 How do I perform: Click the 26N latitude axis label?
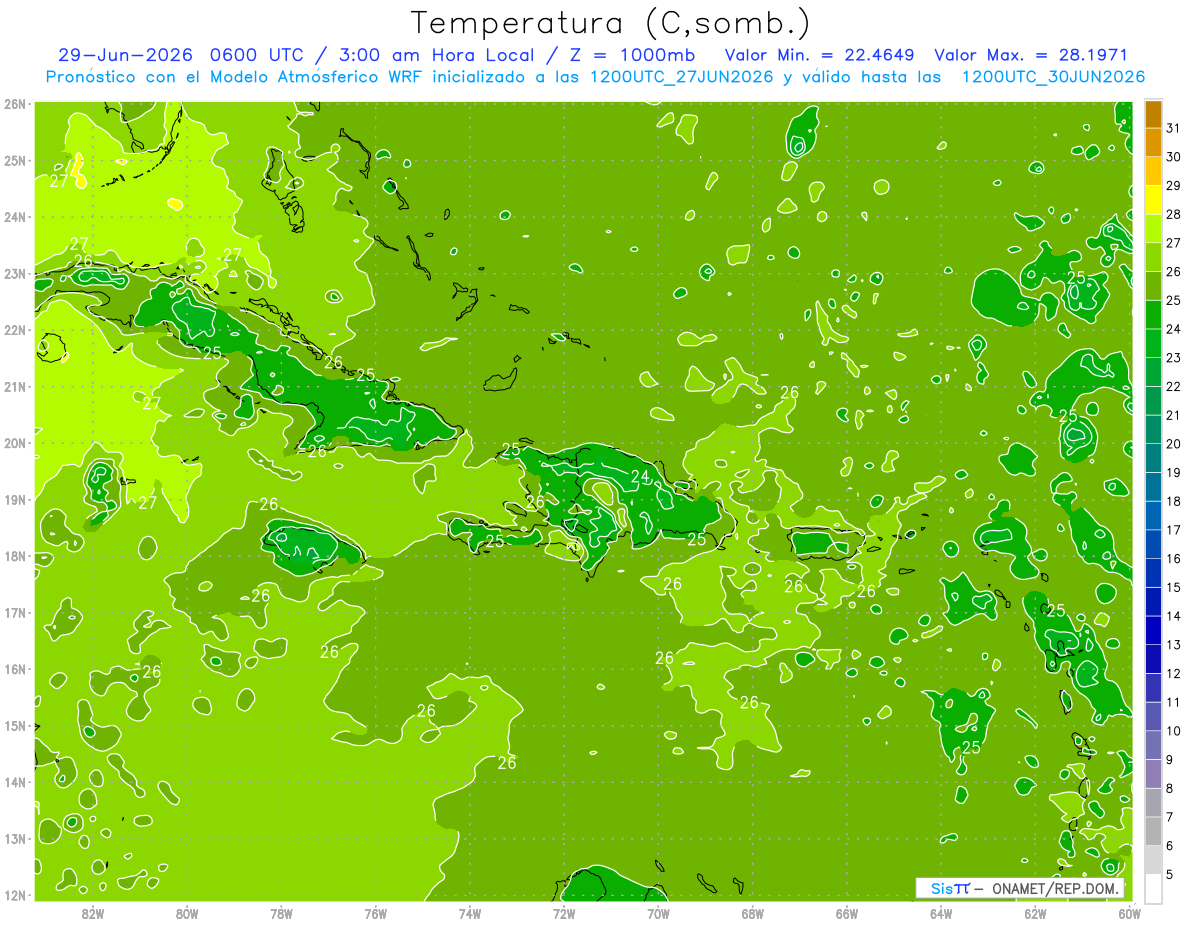pyautogui.click(x=15, y=104)
